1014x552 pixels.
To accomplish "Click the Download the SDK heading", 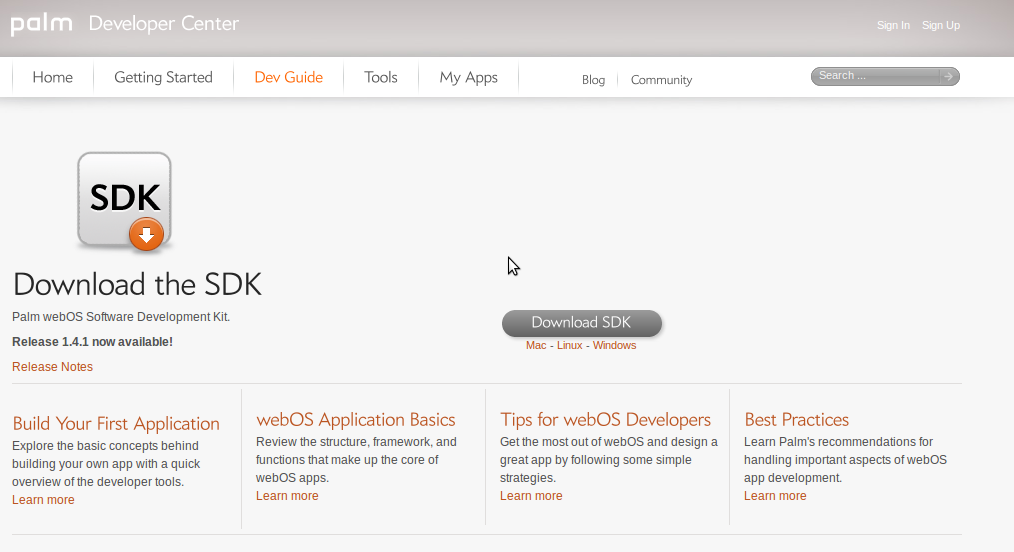I will [x=137, y=284].
